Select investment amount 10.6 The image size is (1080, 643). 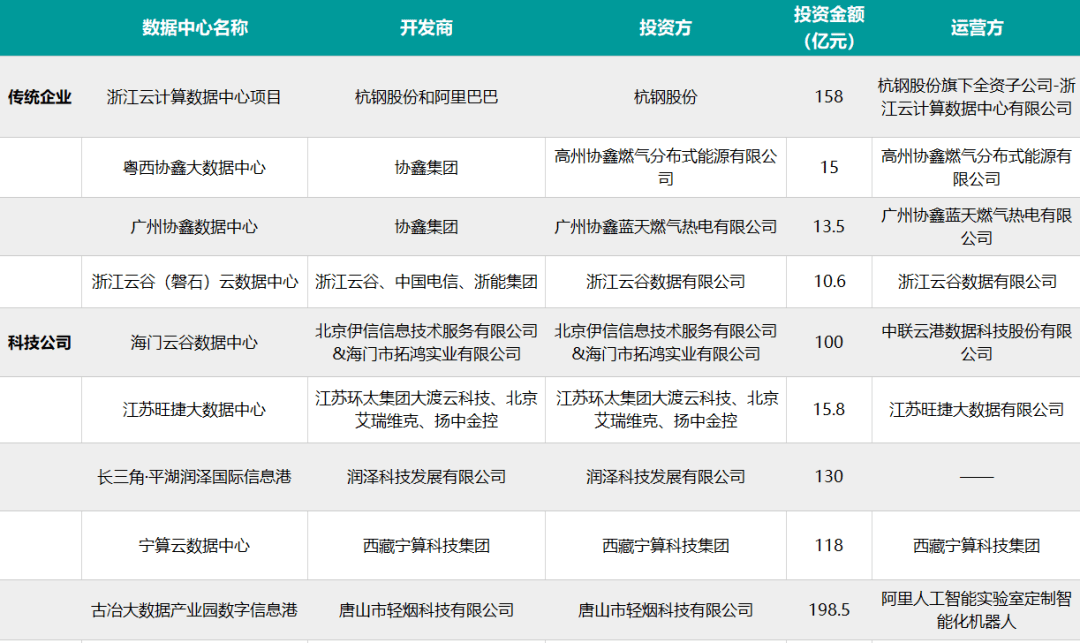829,282
